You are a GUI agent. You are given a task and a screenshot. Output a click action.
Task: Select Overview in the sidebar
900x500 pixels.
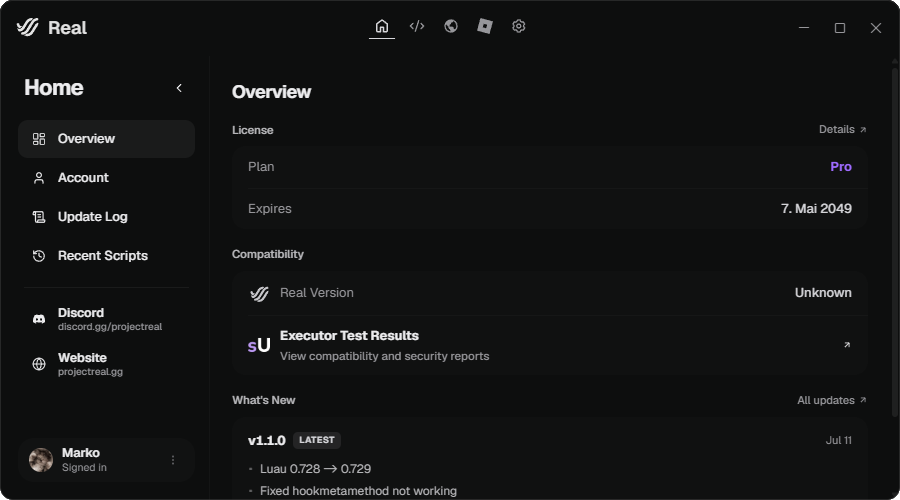coord(106,139)
